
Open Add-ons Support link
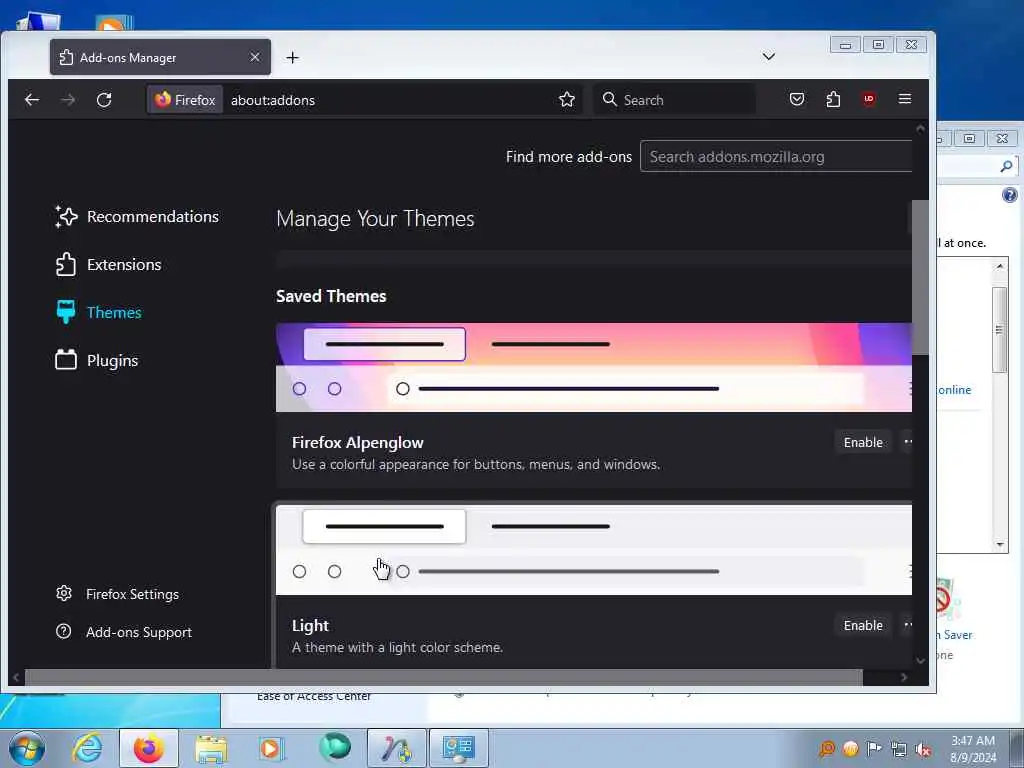(124, 632)
